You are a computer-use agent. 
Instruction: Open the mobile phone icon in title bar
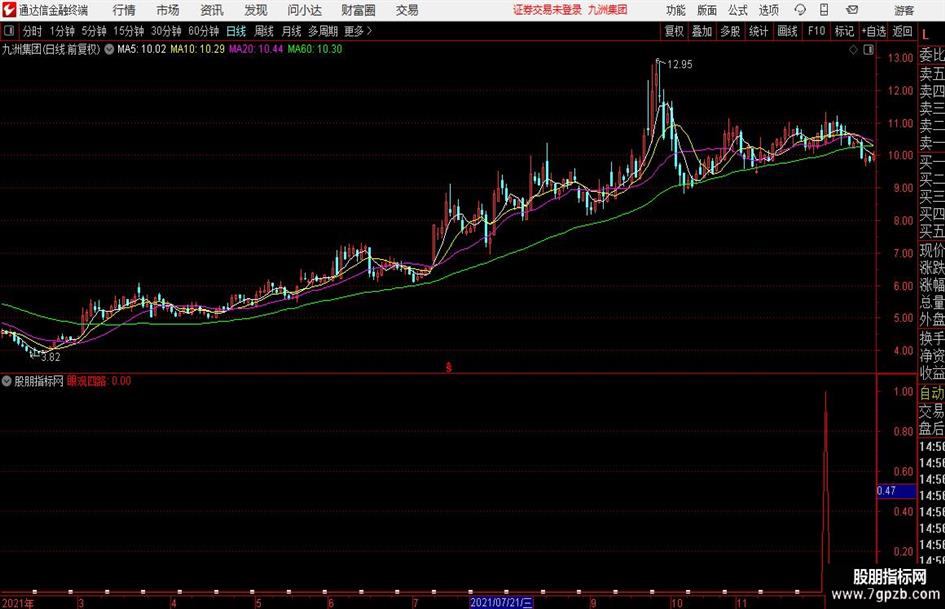click(824, 10)
